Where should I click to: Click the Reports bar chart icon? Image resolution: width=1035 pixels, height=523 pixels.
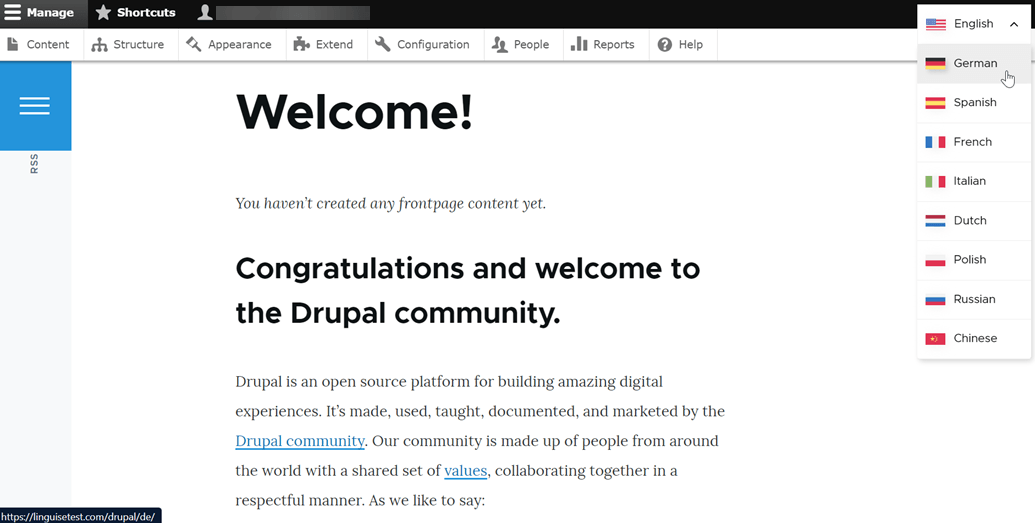tap(579, 44)
